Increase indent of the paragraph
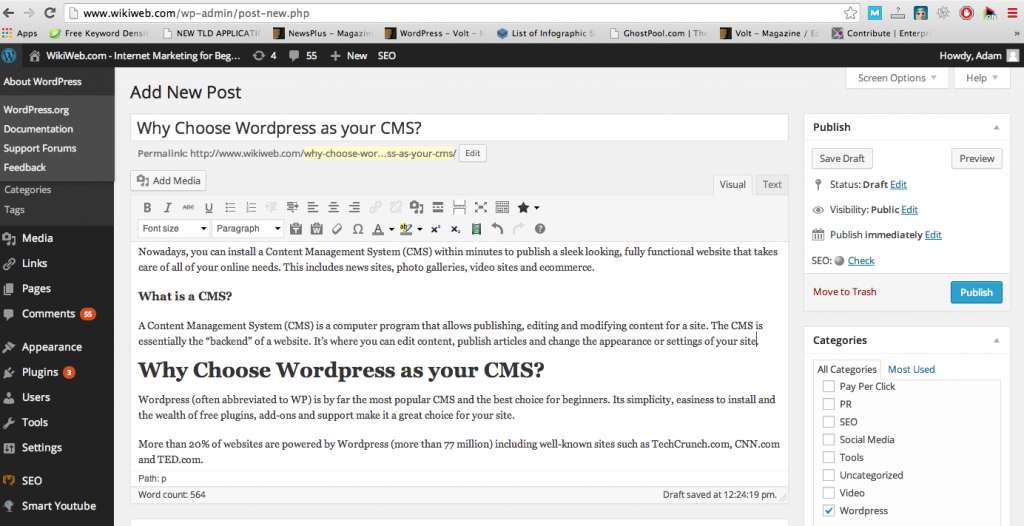Image resolution: width=1024 pixels, height=526 pixels. coord(293,208)
